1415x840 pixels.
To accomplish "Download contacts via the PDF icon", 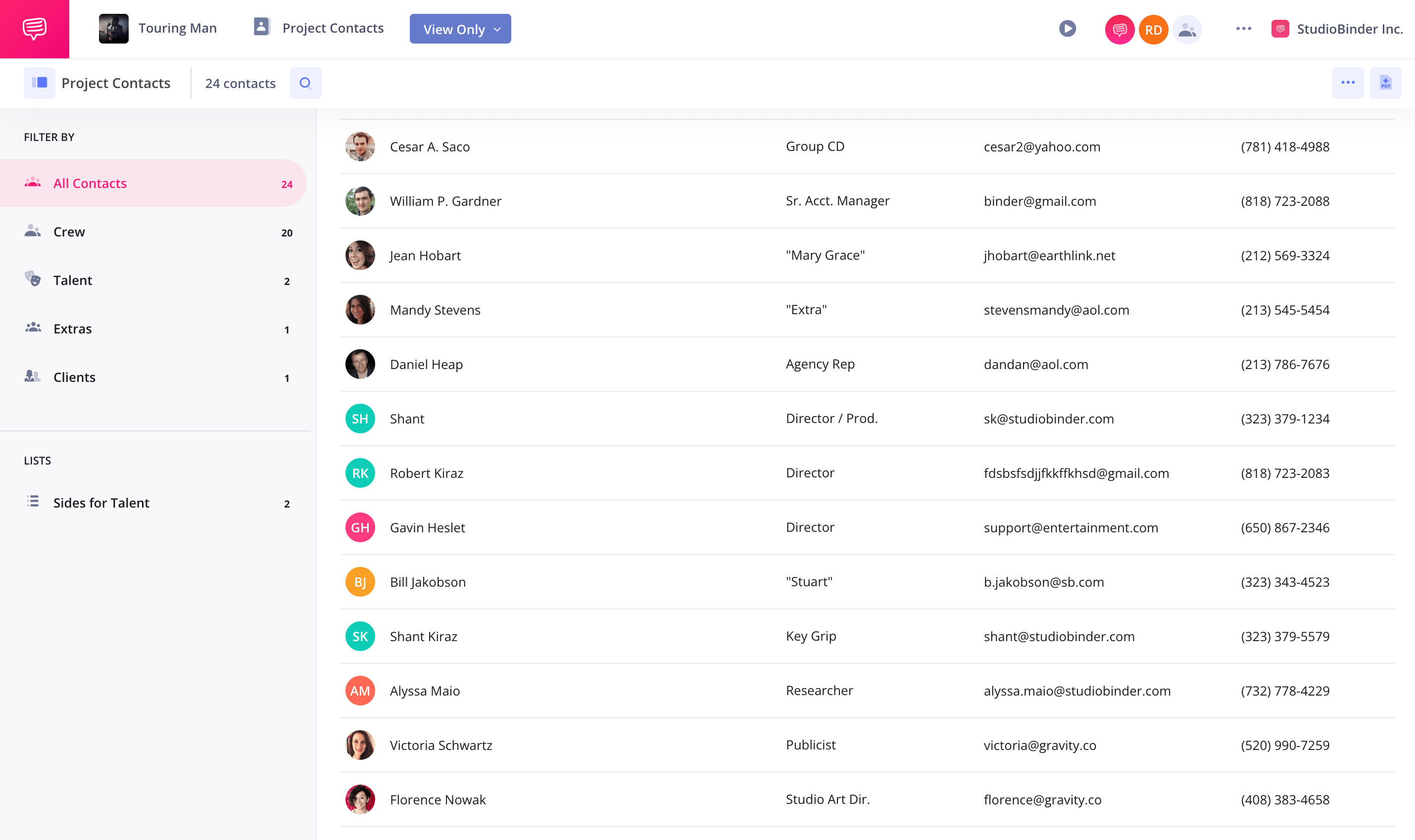I will tap(1385, 83).
